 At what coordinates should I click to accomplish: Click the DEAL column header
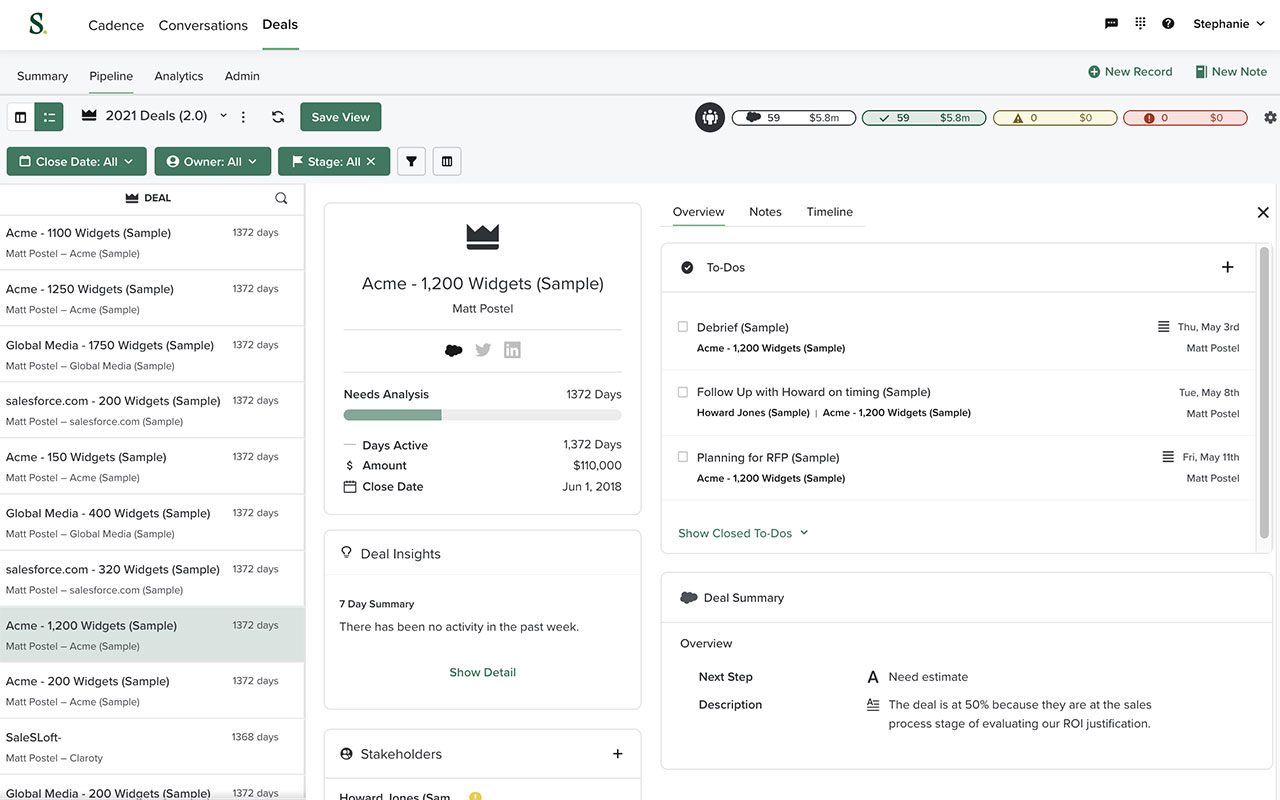tap(148, 198)
